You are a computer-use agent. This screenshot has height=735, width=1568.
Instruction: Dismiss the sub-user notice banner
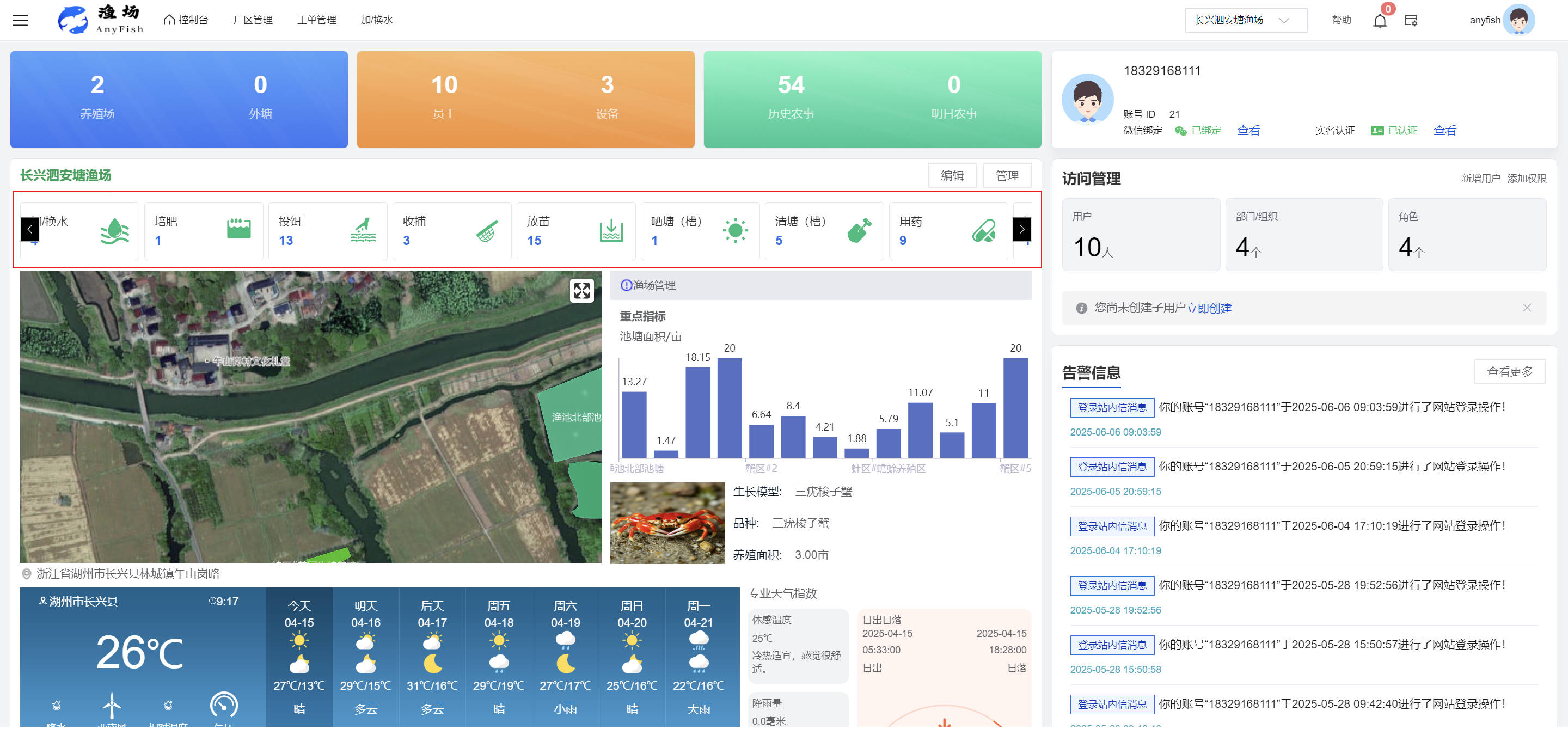[x=1527, y=308]
